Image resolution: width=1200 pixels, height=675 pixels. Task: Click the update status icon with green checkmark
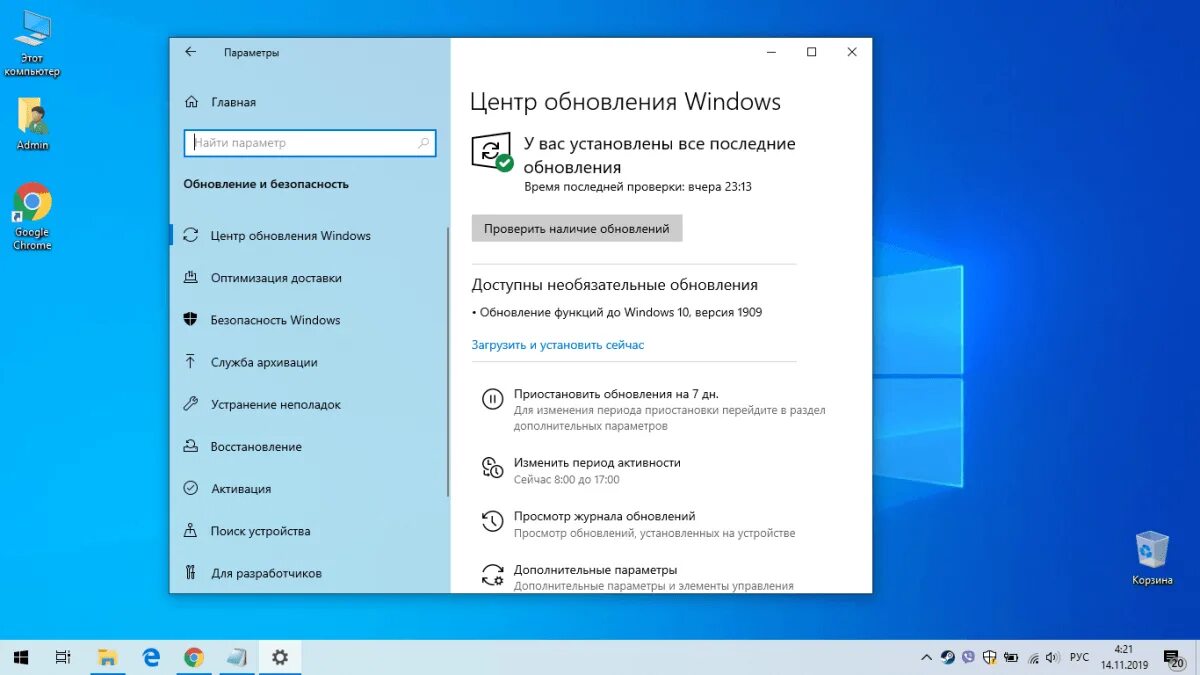492,152
